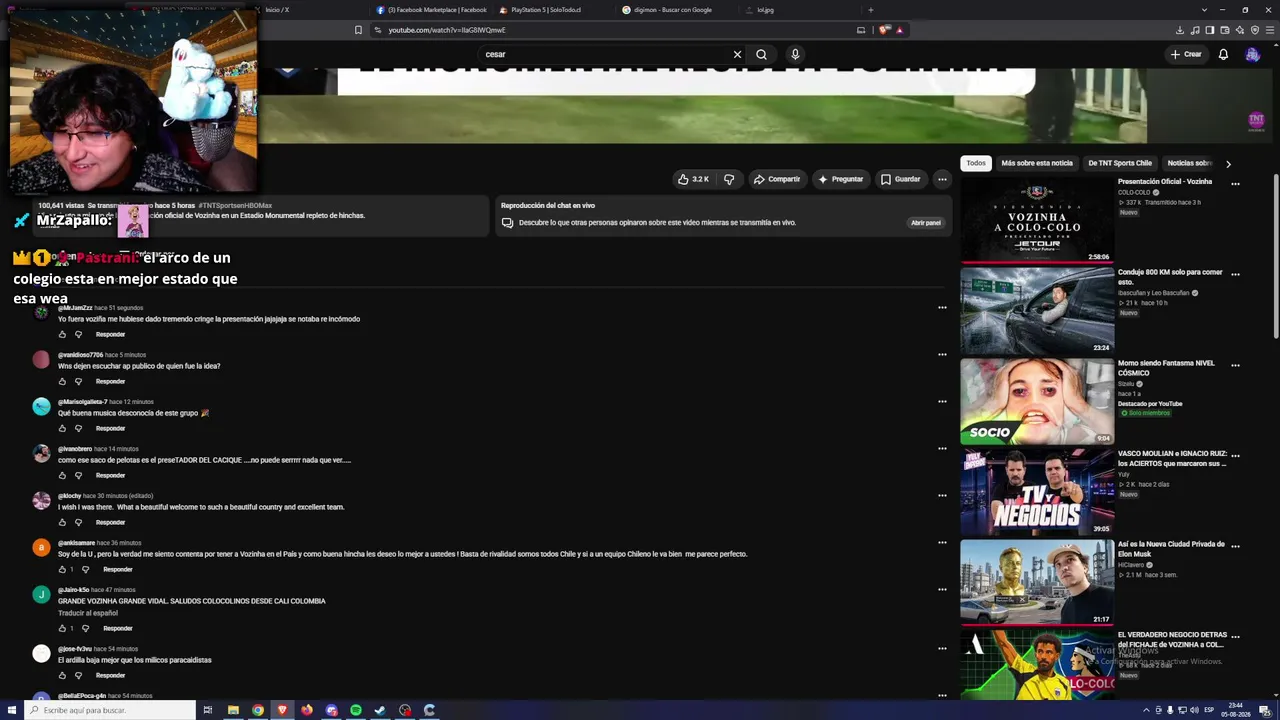Open the TV y Negocios video thumbnail
This screenshot has width=1280, height=720.
pyautogui.click(x=1037, y=492)
